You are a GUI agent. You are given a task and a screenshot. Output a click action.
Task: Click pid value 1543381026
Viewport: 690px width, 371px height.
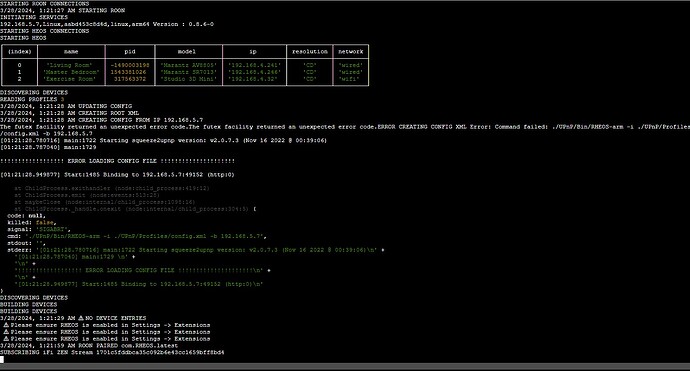coord(128,72)
